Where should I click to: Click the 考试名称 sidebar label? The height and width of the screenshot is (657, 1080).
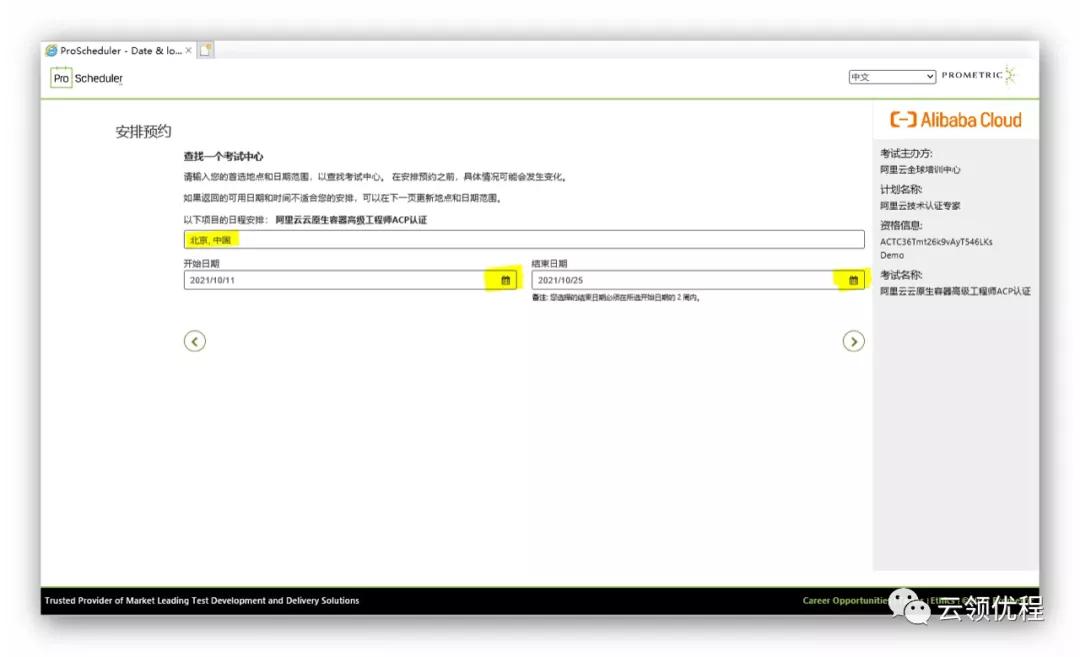click(900, 274)
